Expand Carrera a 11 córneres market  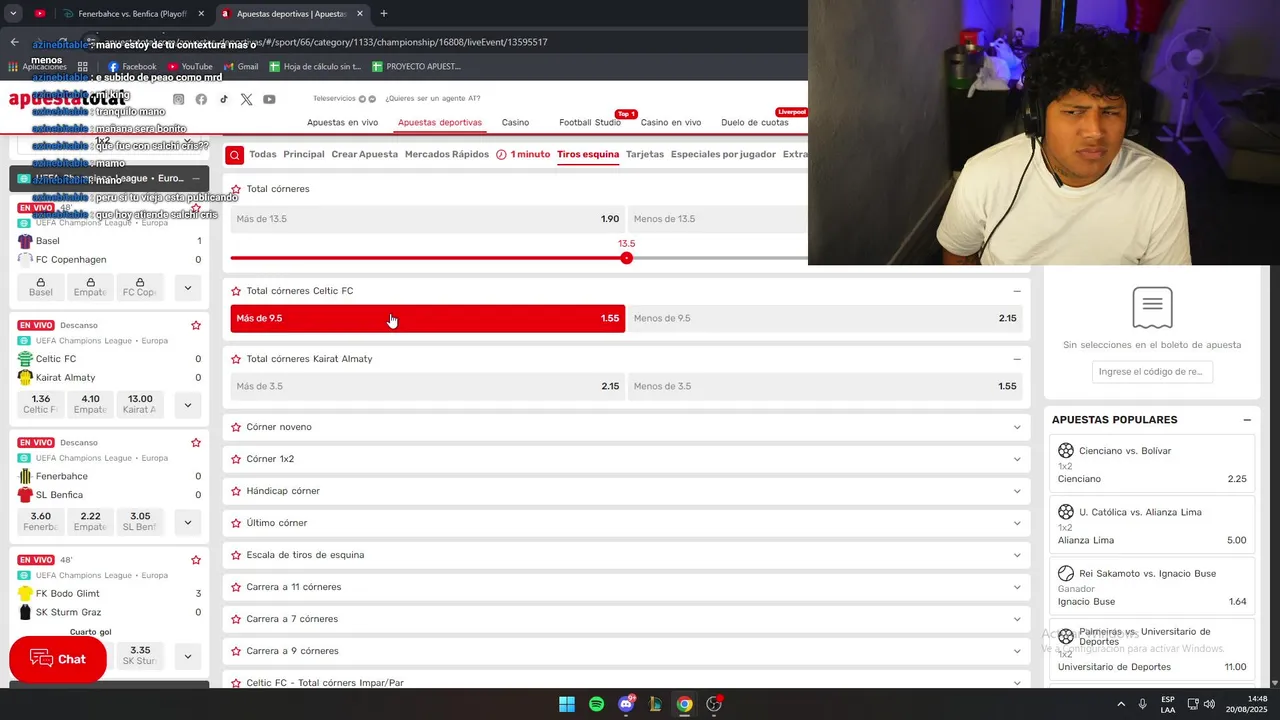pos(1017,587)
